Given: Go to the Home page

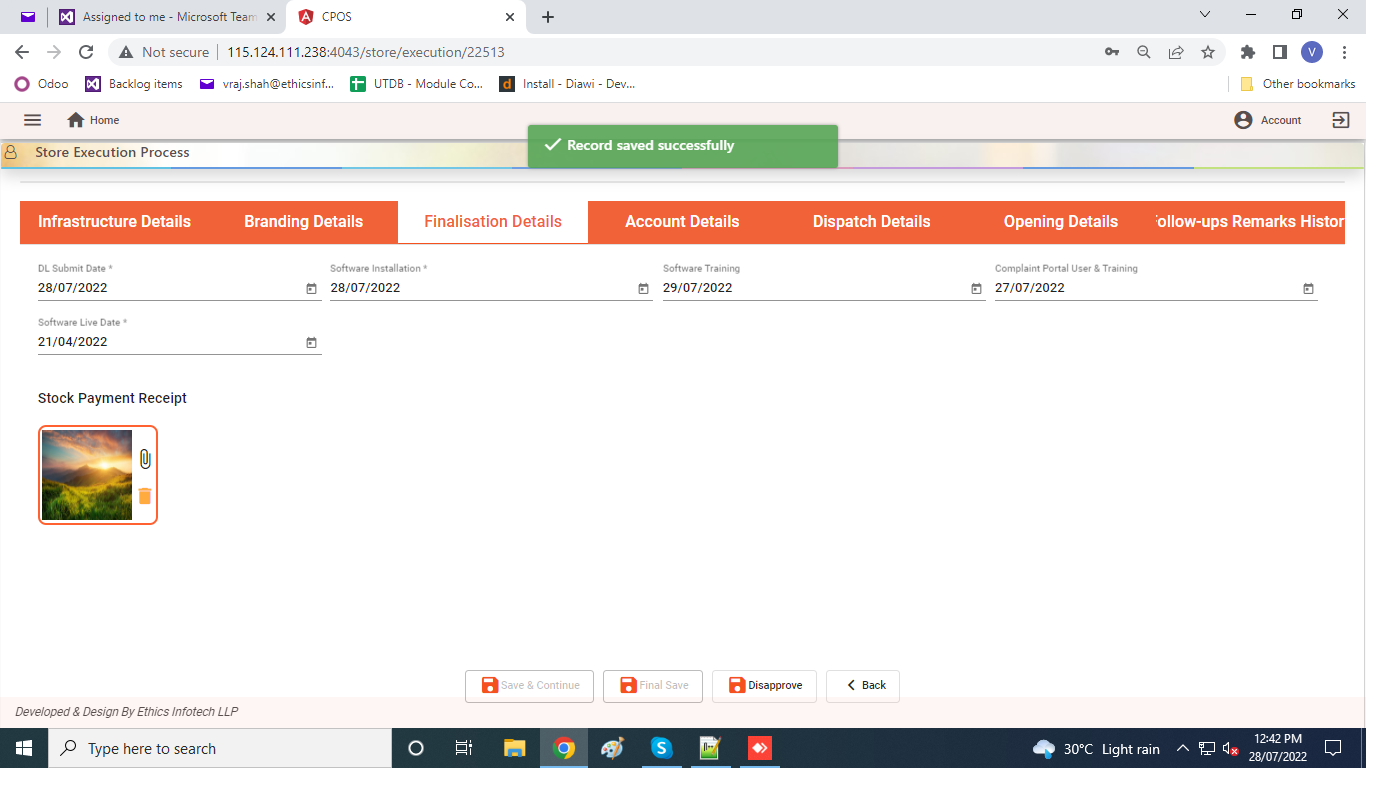Looking at the screenshot, I should pyautogui.click(x=93, y=120).
